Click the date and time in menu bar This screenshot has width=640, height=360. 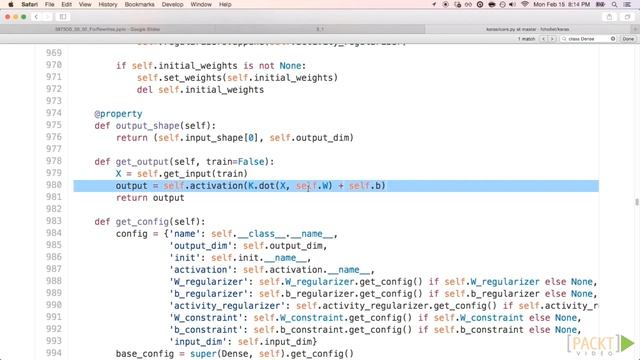point(562,4)
